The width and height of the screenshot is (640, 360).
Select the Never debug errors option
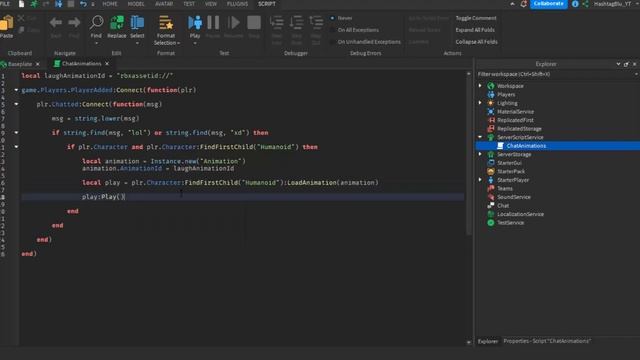pos(341,18)
